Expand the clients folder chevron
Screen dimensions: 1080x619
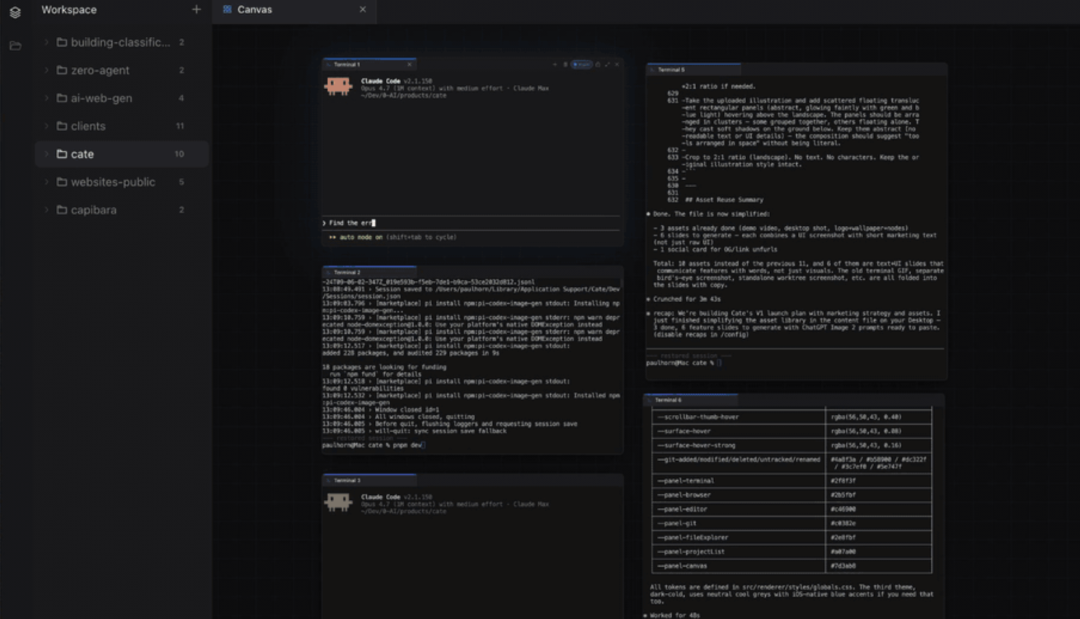(x=46, y=126)
